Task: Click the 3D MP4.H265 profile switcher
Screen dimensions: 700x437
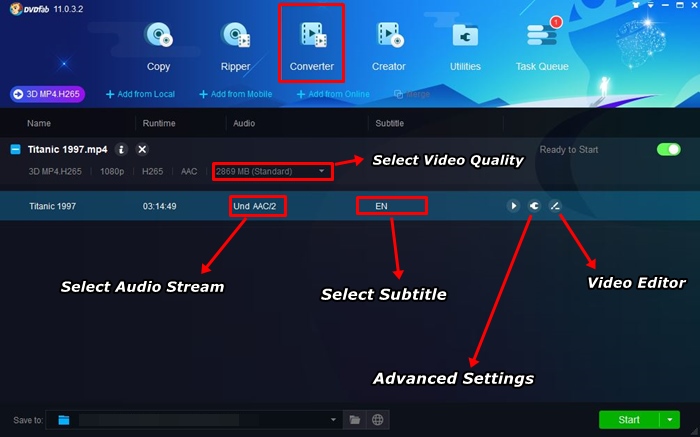Action: pyautogui.click(x=47, y=94)
